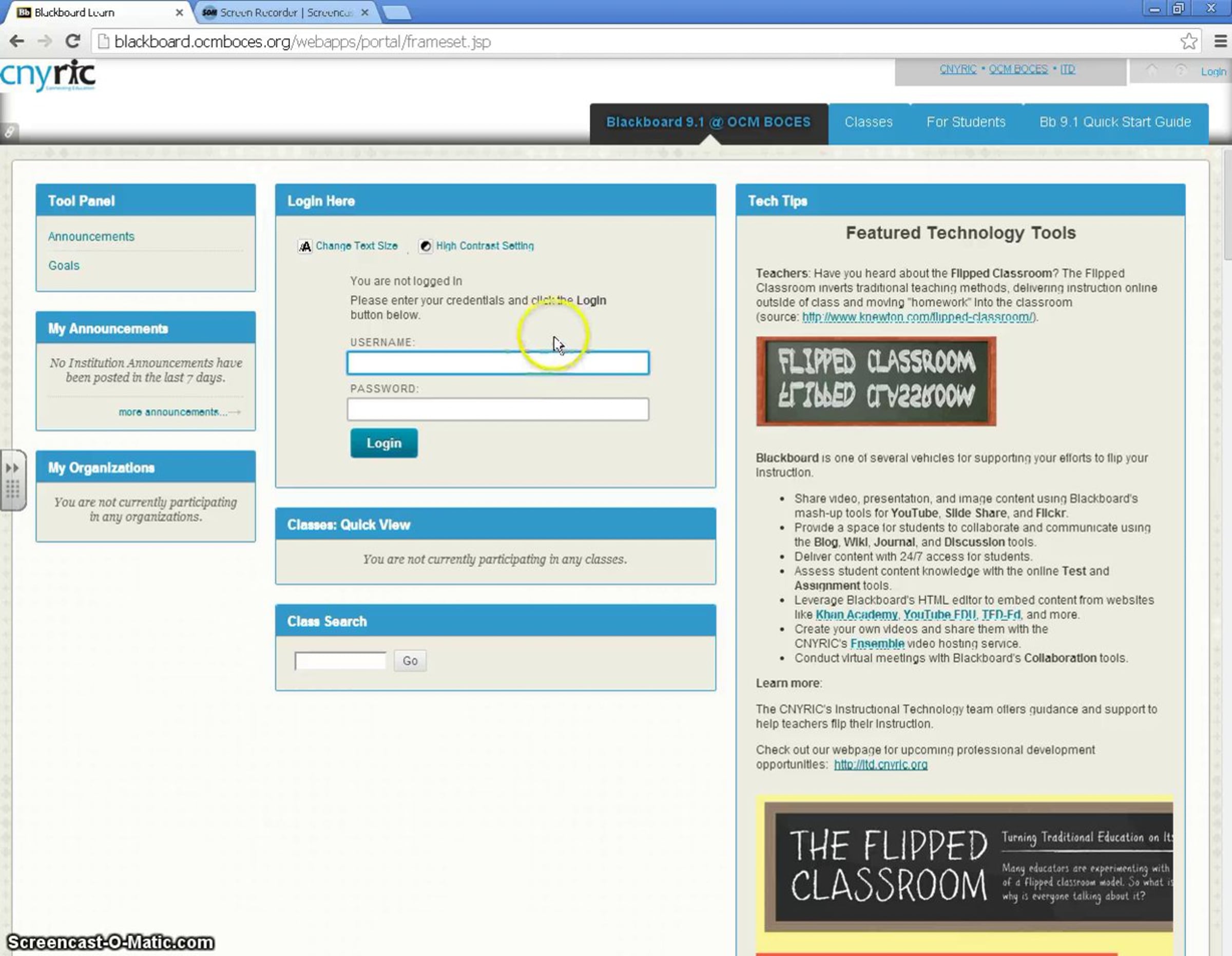Click the faded help question-mark icon
1232x956 pixels.
tap(1180, 70)
